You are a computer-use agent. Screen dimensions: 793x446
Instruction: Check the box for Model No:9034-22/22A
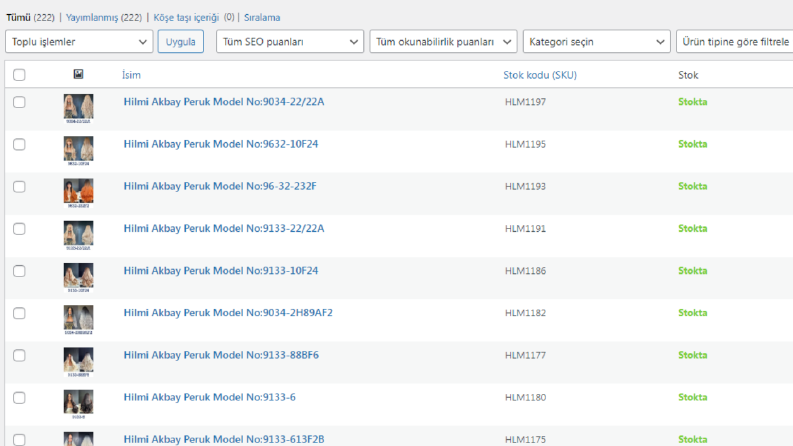(x=19, y=102)
